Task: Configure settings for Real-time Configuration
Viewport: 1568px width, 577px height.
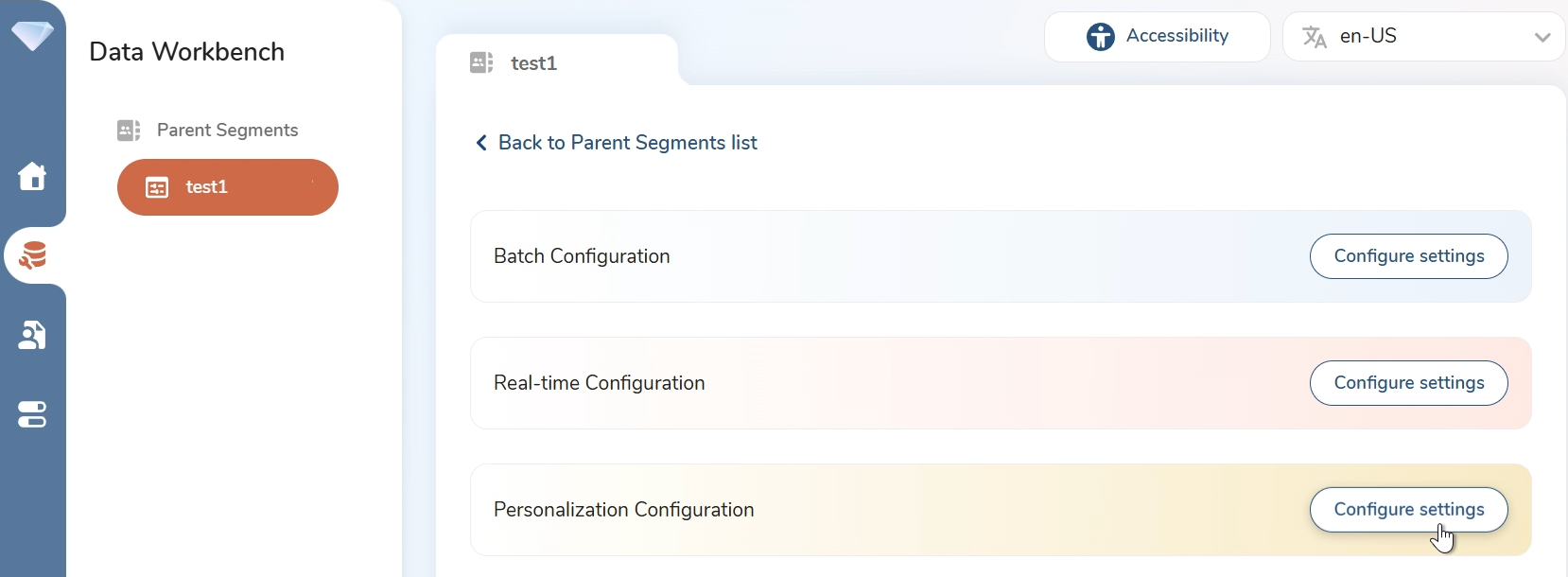Action: 1408,383
